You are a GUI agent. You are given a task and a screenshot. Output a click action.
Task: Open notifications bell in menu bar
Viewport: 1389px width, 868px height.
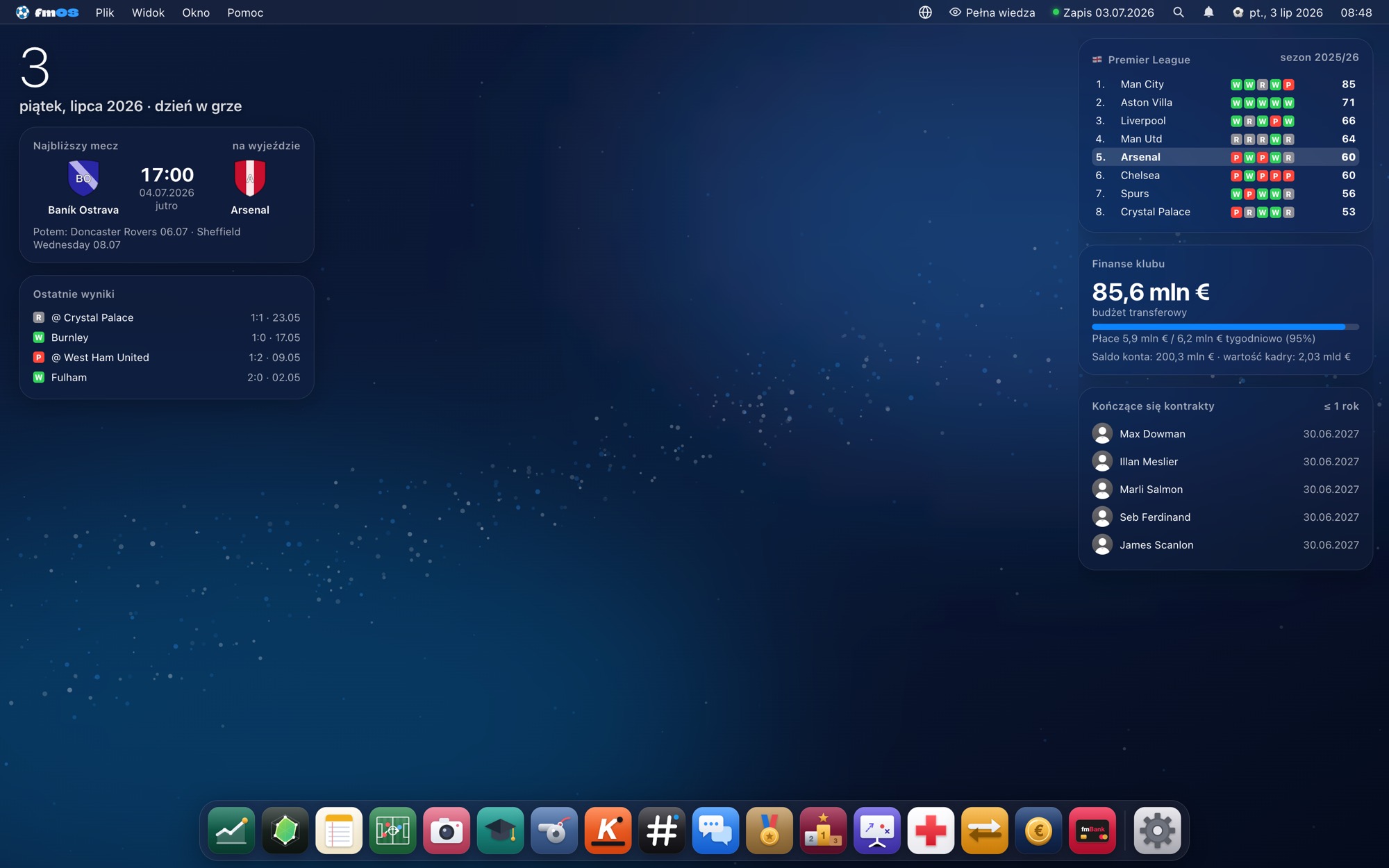1208,12
